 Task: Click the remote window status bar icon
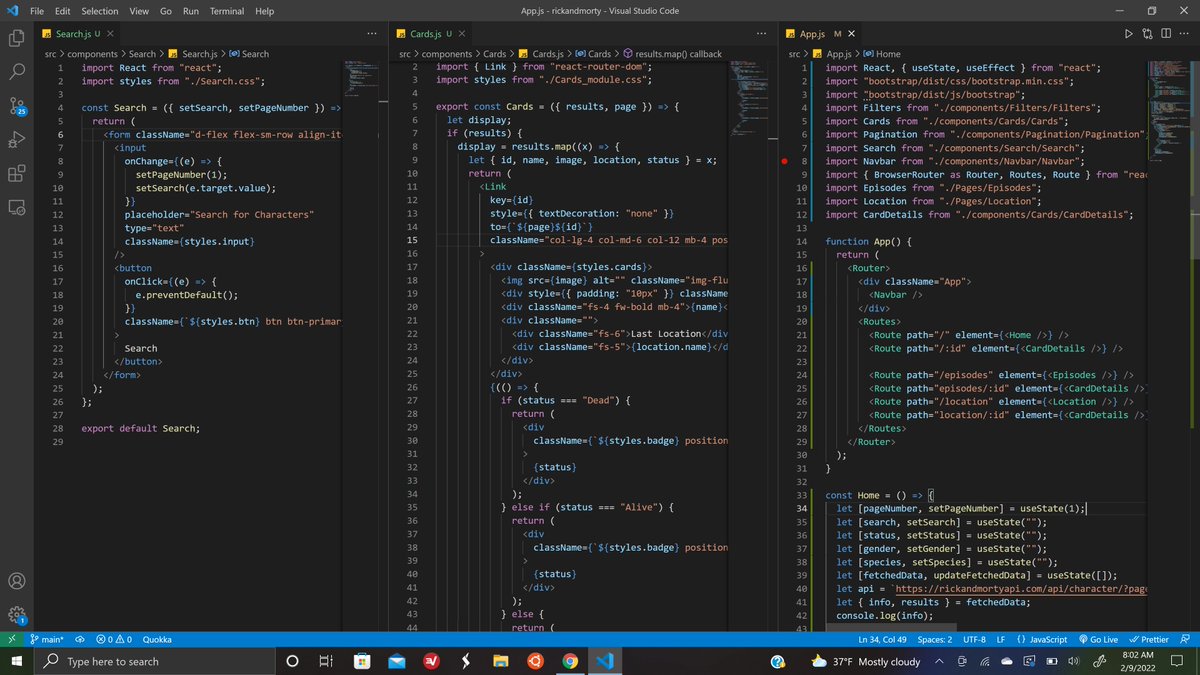click(11, 639)
